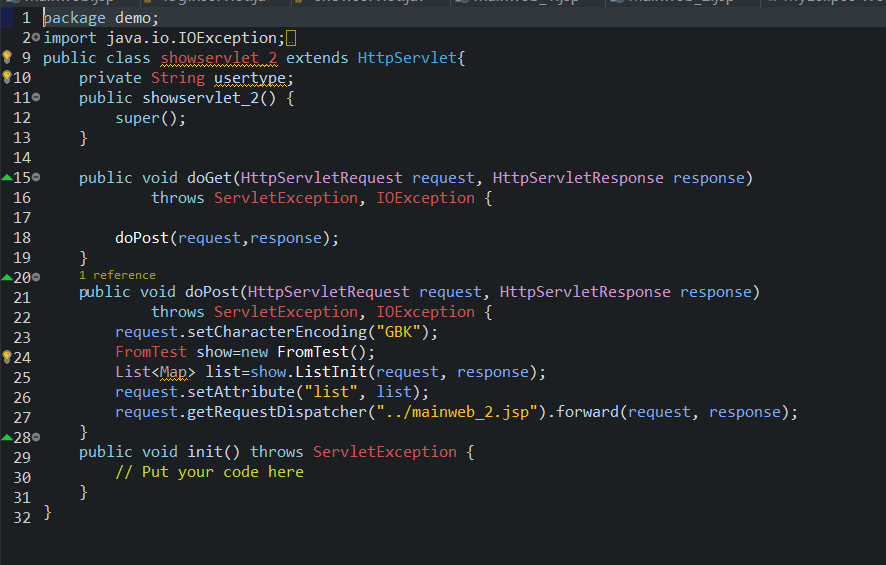Screen dimensions: 886x565
Task: Click the doGet method name
Action: coord(210,178)
